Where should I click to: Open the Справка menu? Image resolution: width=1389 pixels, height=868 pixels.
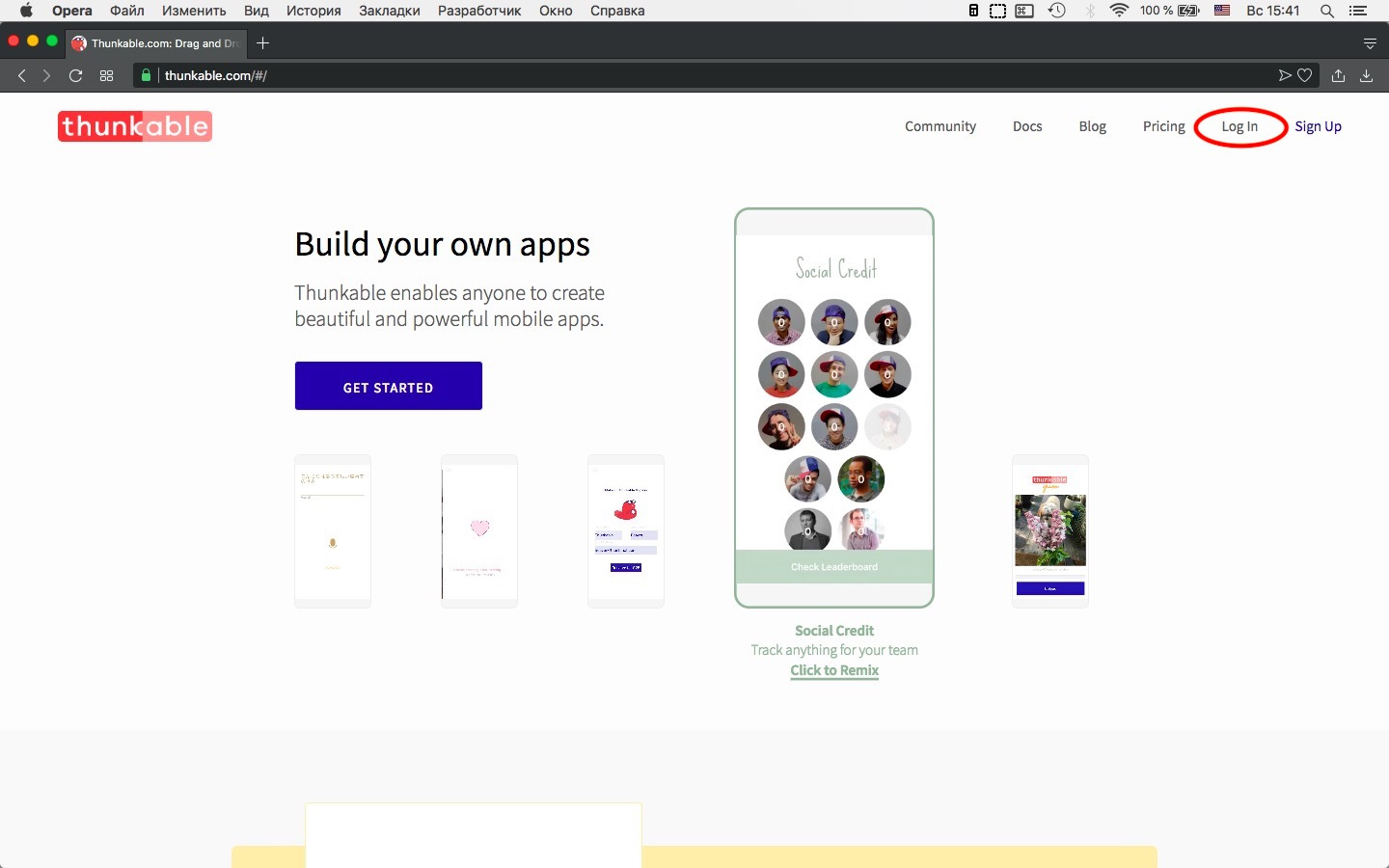[617, 11]
